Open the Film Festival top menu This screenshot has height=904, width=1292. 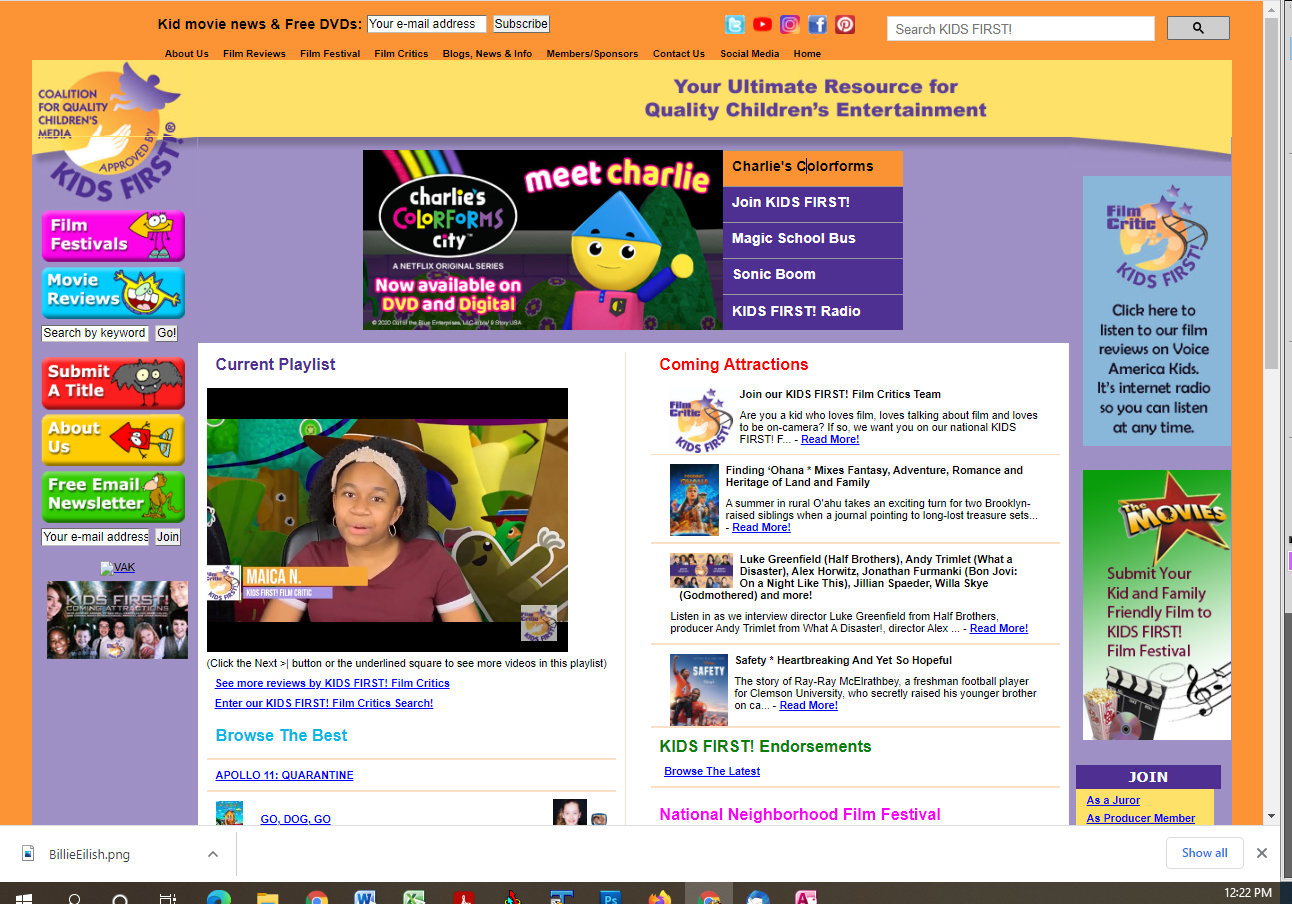(x=330, y=54)
